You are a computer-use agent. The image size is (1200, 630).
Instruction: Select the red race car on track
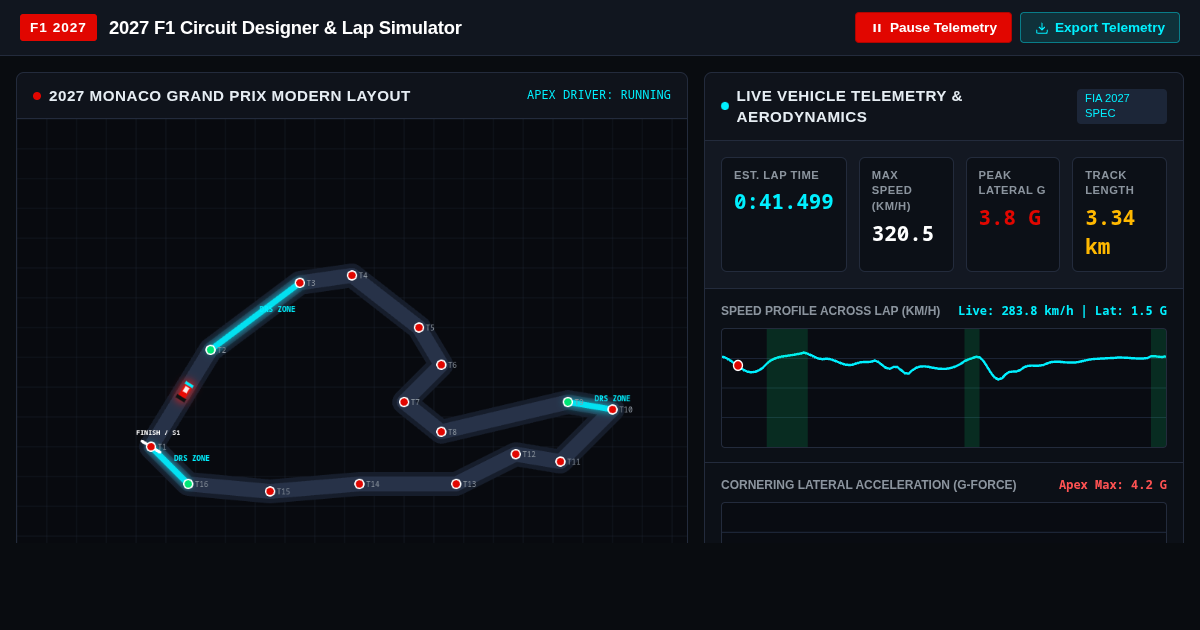[x=185, y=391]
